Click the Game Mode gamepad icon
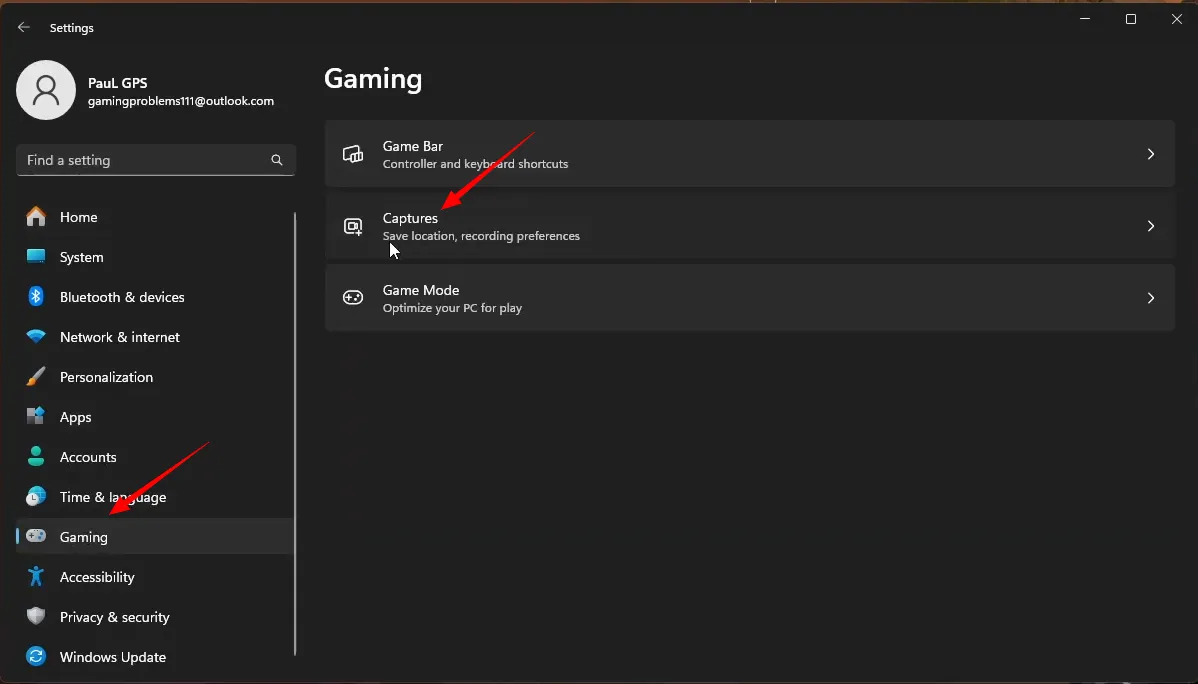 tap(353, 298)
